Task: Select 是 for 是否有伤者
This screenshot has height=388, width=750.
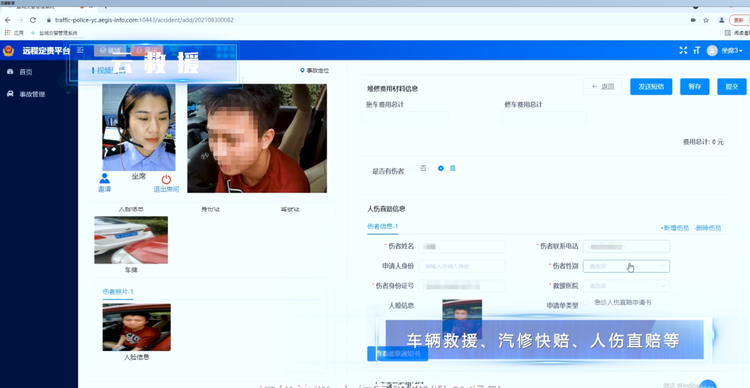Action: (441, 168)
